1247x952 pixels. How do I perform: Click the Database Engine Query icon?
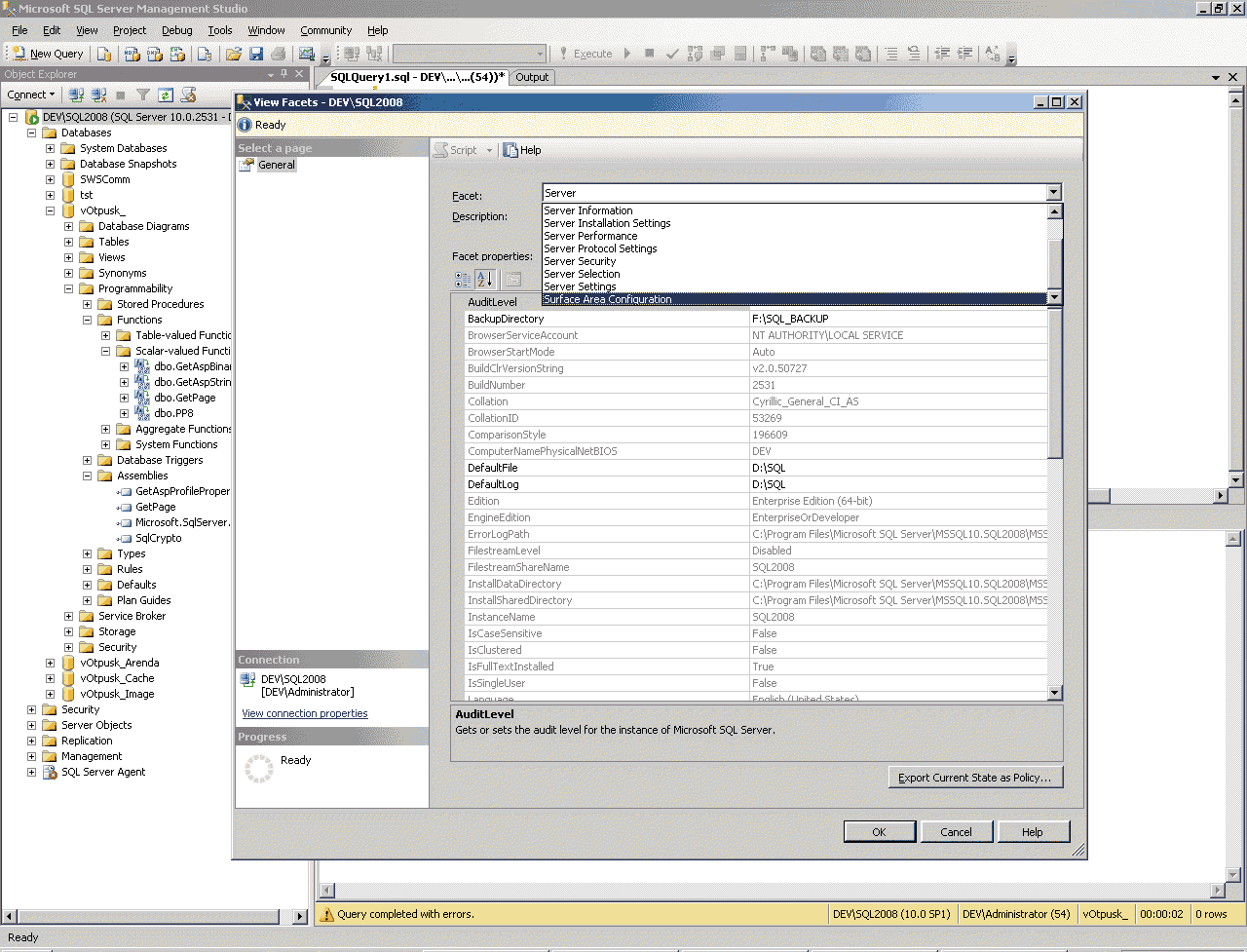click(x=104, y=54)
